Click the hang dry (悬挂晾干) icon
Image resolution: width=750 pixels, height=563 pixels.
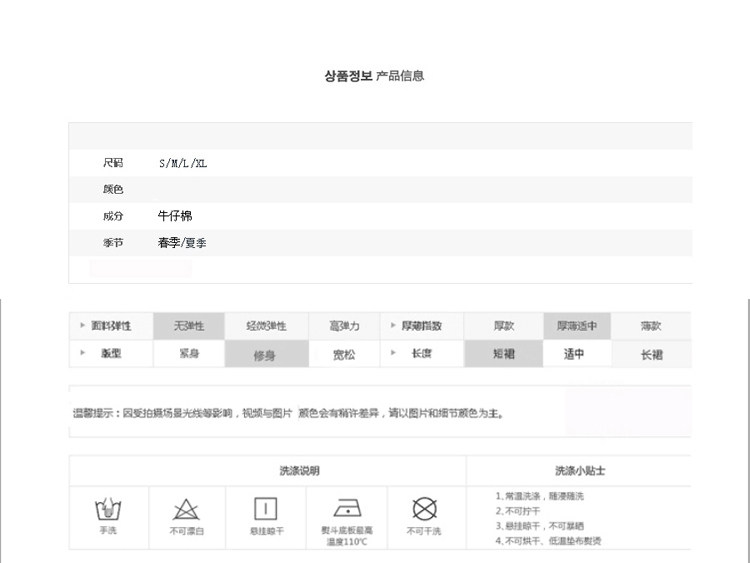point(265,508)
